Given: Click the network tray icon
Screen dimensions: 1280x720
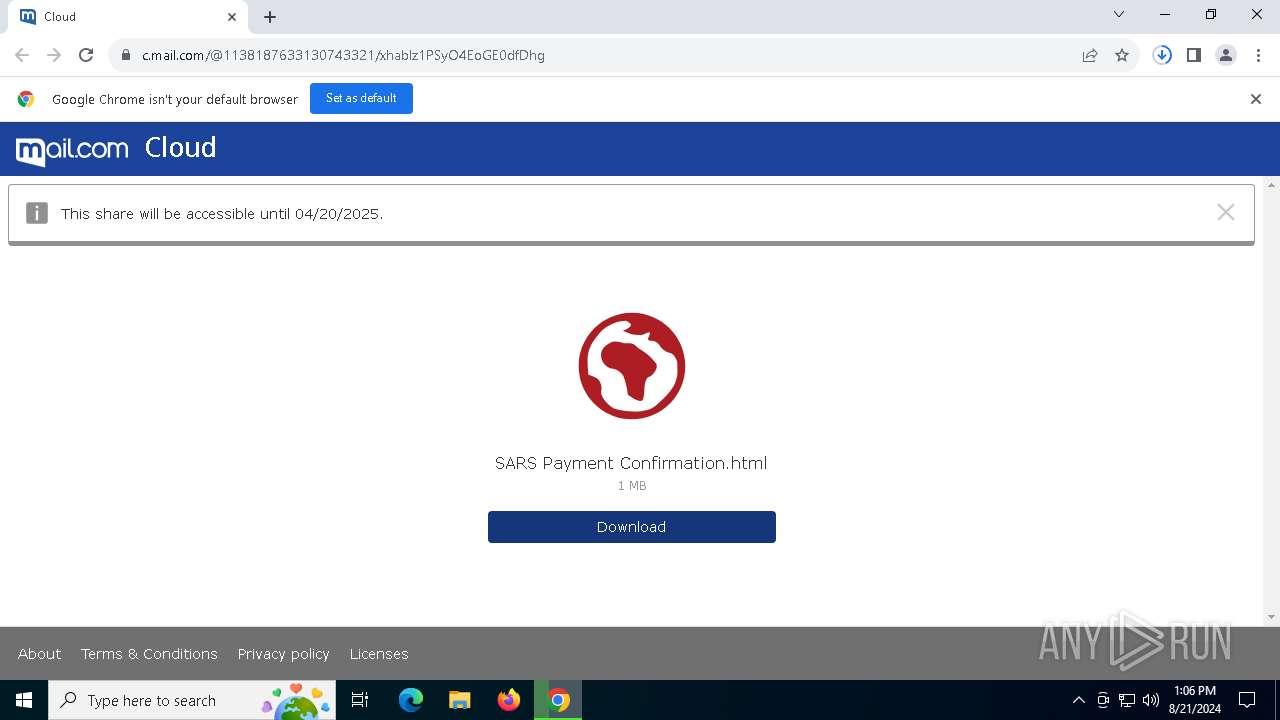Looking at the screenshot, I should pyautogui.click(x=1127, y=700).
